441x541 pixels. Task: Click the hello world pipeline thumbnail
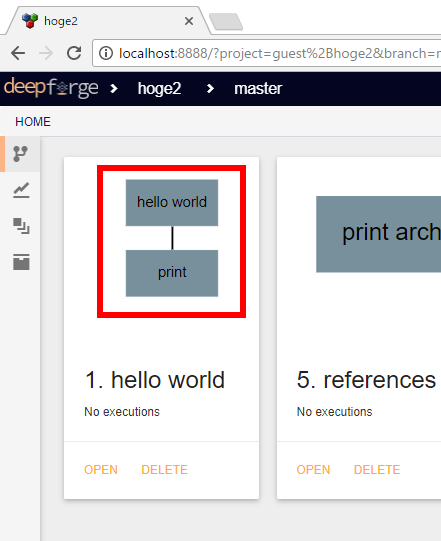pyautogui.click(x=172, y=242)
